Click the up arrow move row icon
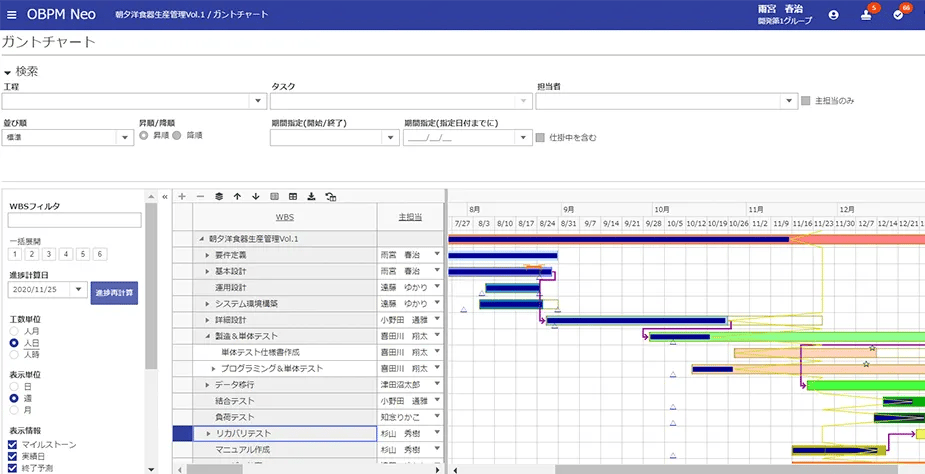This screenshot has height=474, width=925. tap(237, 197)
